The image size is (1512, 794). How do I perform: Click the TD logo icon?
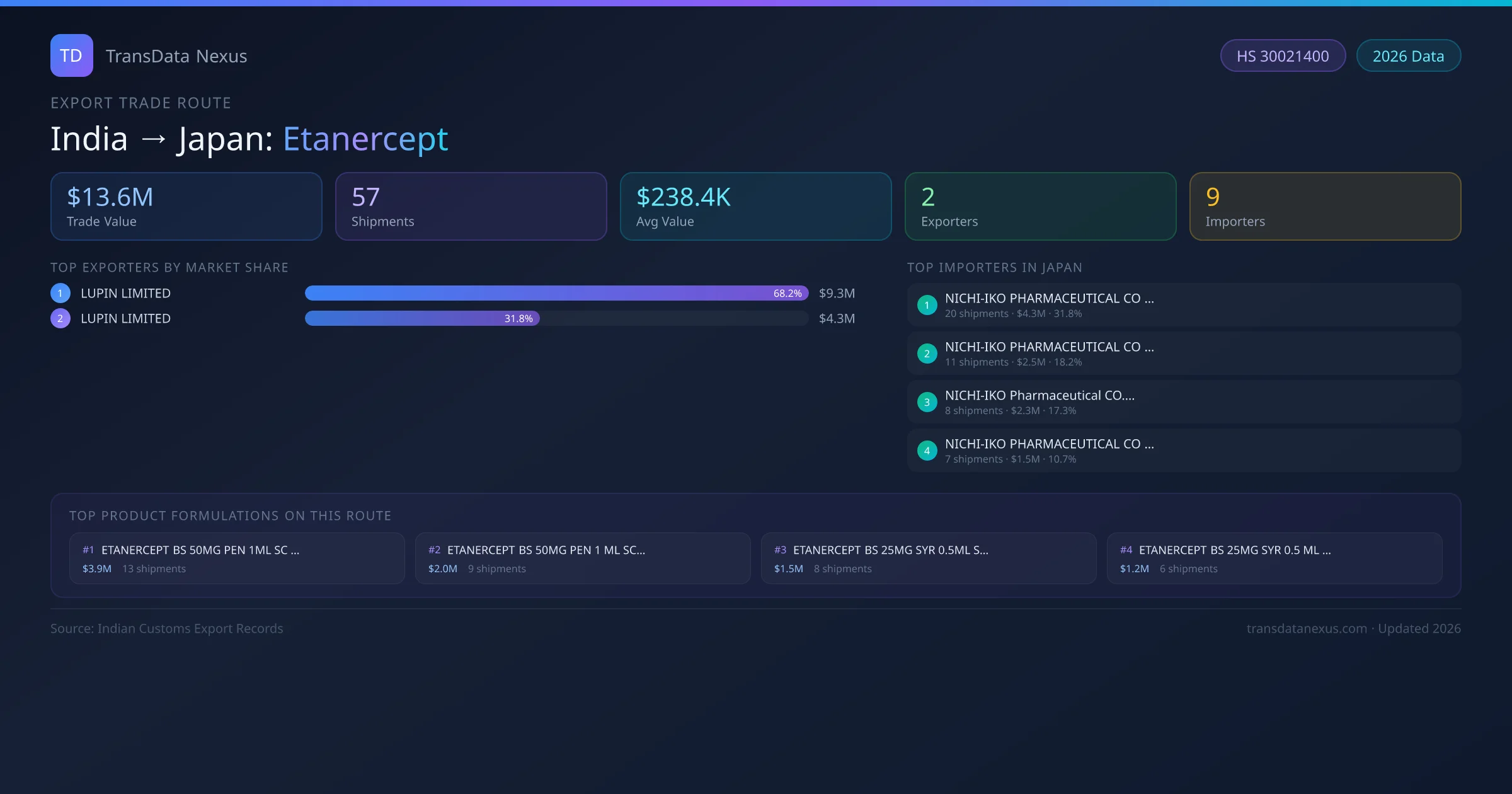(x=71, y=55)
